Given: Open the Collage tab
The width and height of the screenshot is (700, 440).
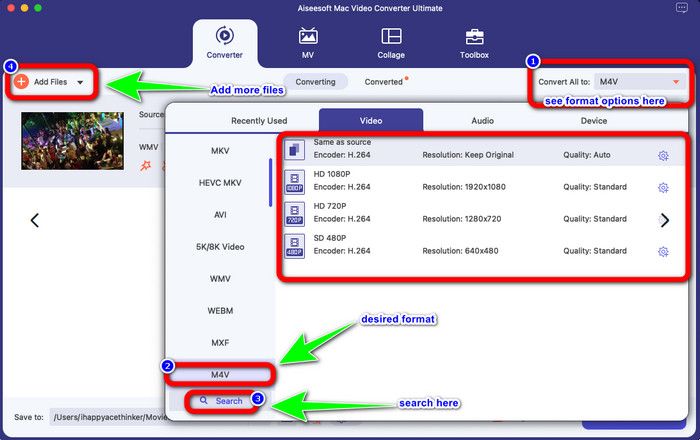Looking at the screenshot, I should point(391,43).
